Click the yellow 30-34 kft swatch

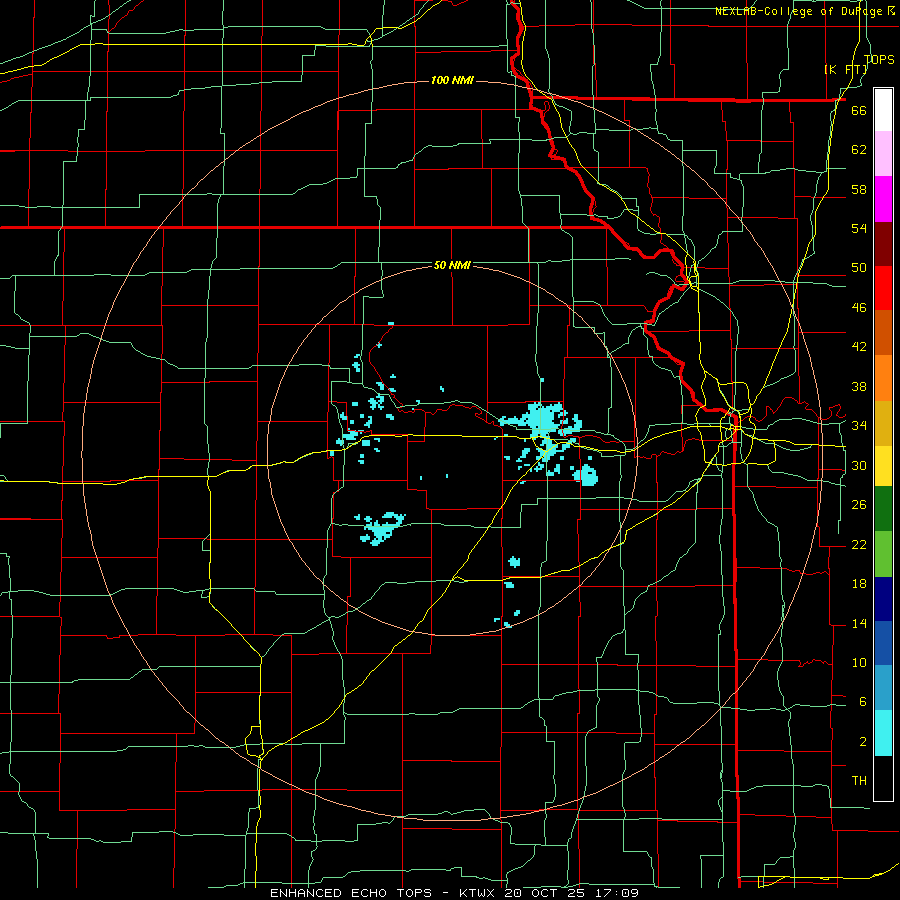pos(883,465)
